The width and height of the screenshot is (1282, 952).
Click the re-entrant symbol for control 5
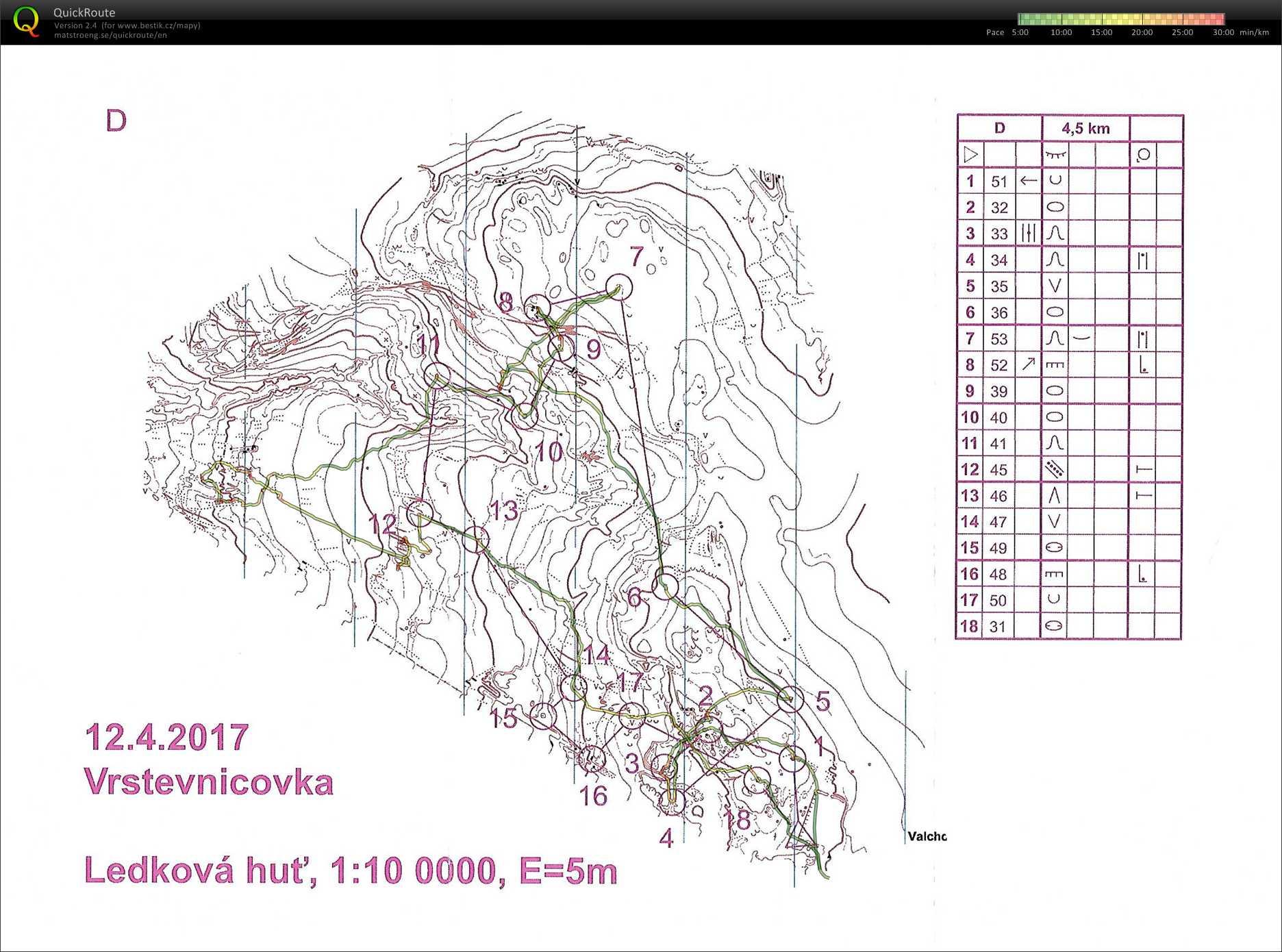(1055, 286)
